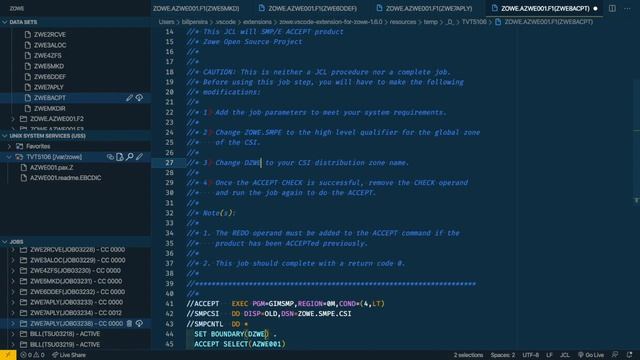Collapse the JOBS section

pos(4,242)
